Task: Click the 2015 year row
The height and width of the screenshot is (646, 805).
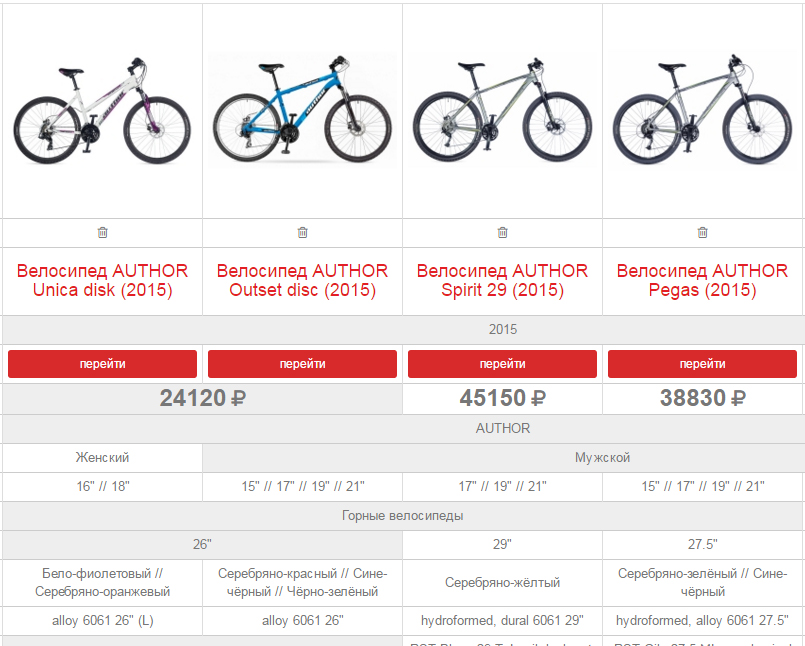Action: [x=402, y=330]
